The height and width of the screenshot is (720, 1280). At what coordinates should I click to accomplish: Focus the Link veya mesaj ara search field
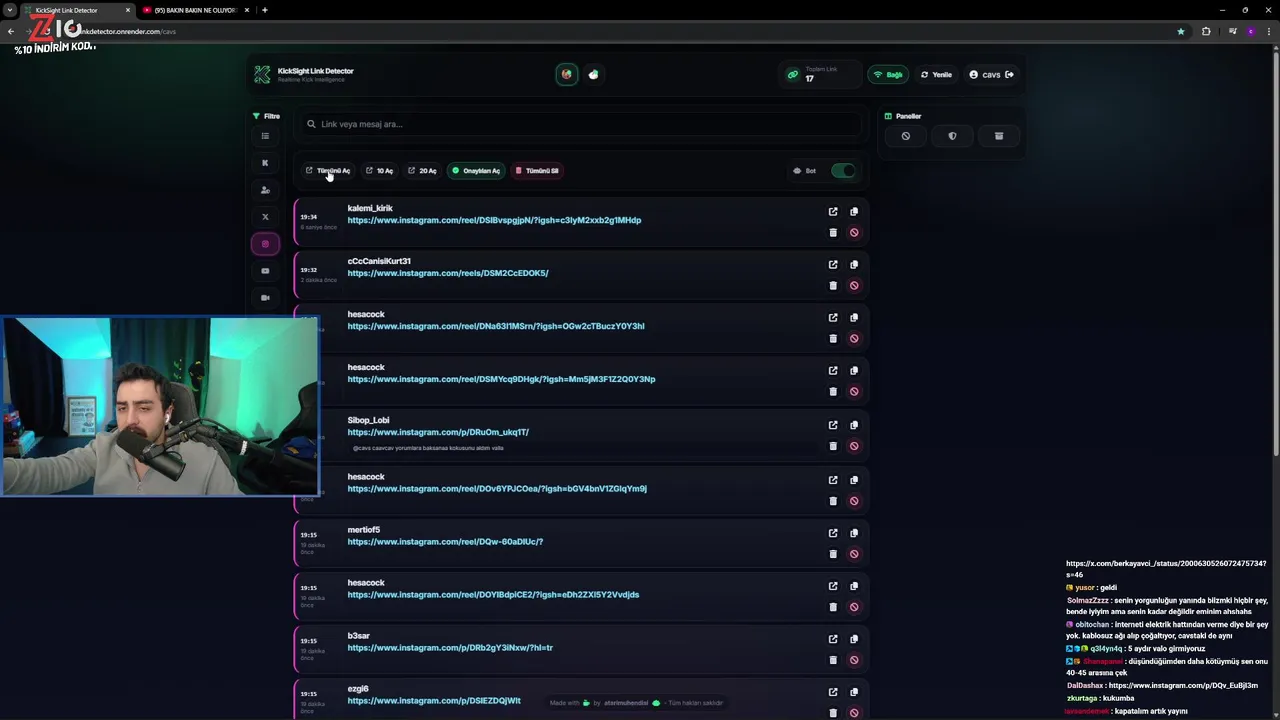coord(580,124)
